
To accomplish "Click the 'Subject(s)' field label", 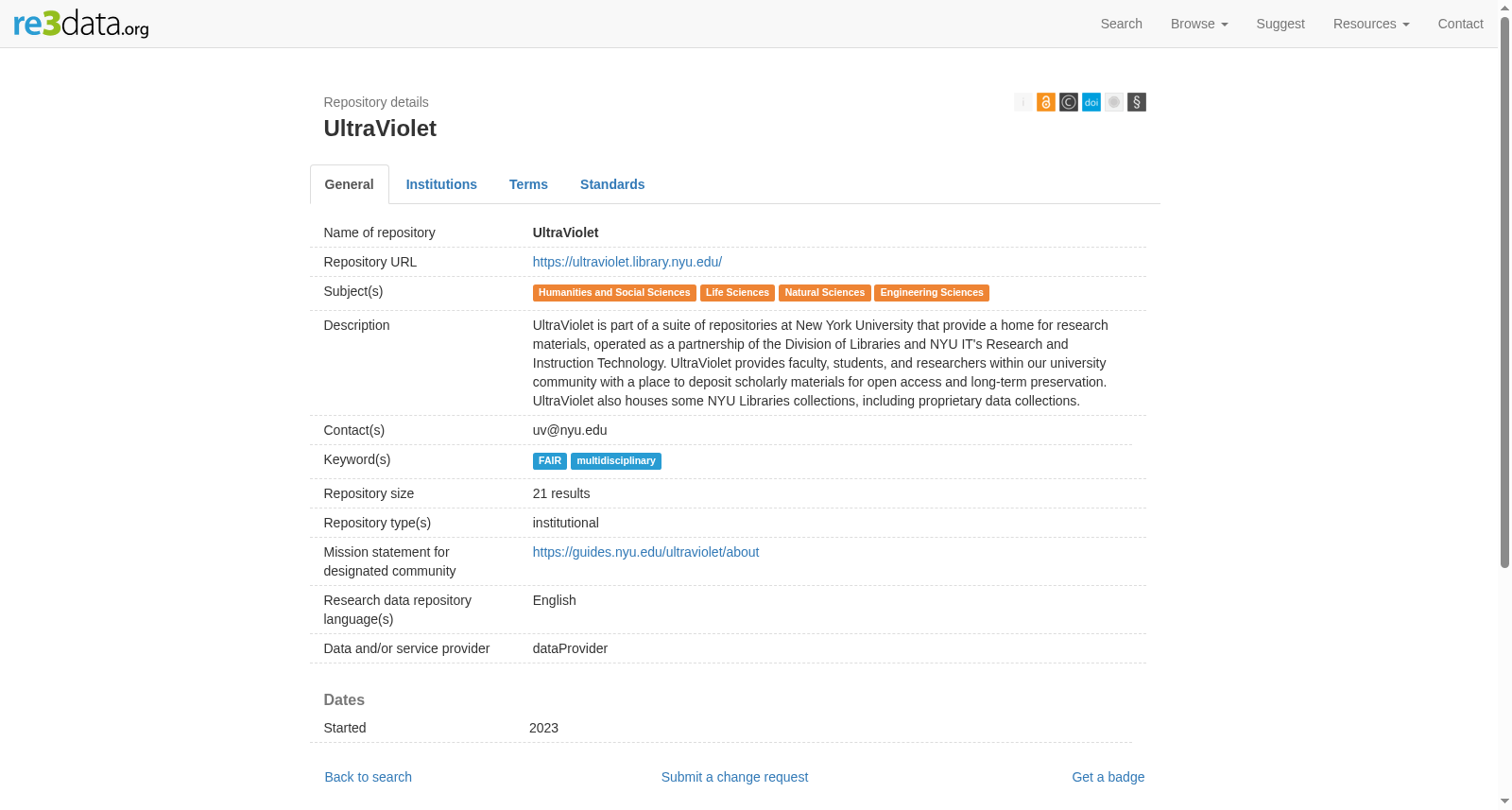I will point(353,291).
